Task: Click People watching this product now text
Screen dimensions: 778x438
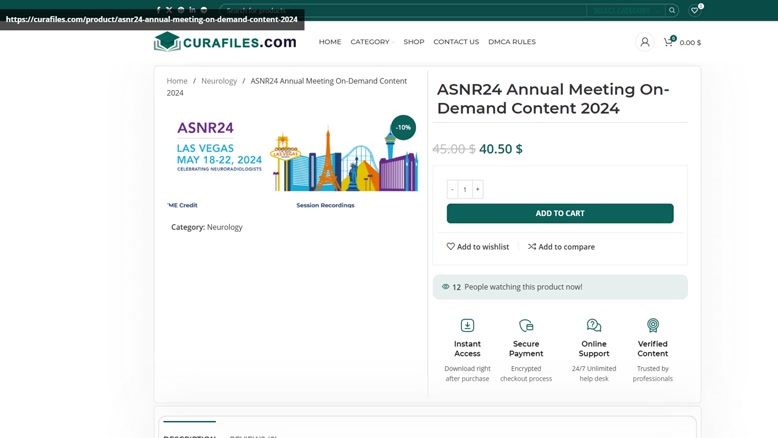Action: click(523, 287)
